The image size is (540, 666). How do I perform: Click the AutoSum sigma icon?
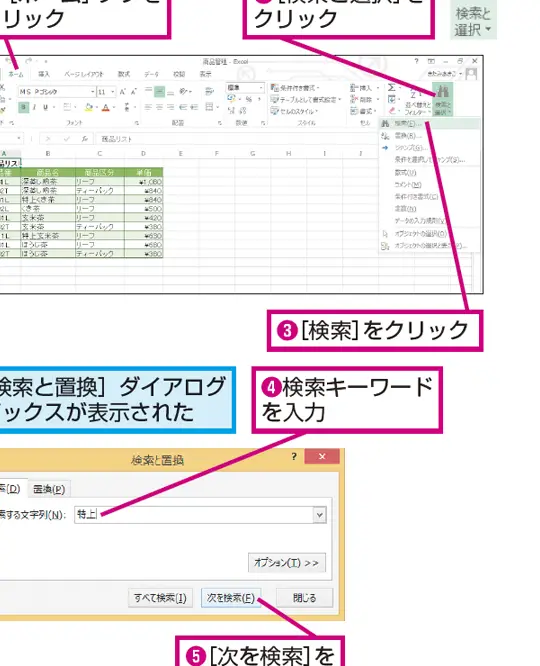(x=391, y=87)
